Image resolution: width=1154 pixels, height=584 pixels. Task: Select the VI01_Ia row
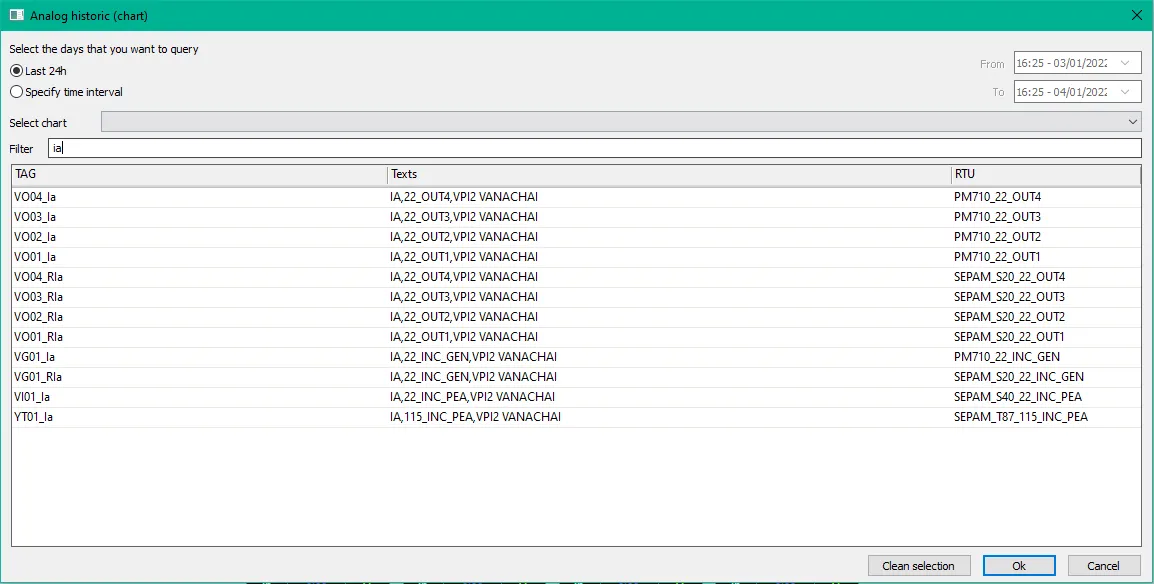(576, 396)
